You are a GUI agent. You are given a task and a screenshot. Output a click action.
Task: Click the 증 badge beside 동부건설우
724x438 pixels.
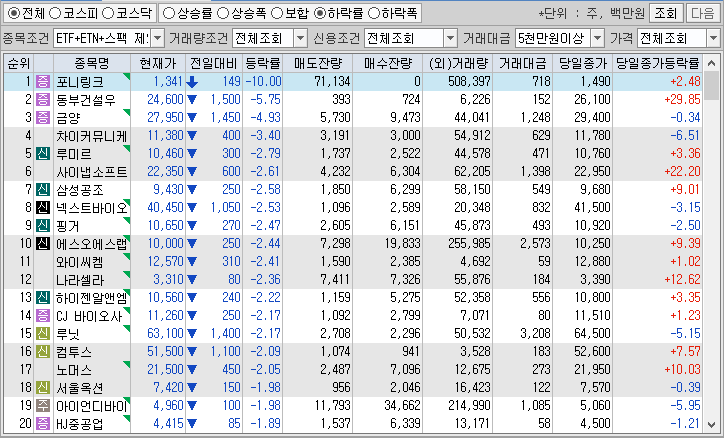pyautogui.click(x=43, y=100)
